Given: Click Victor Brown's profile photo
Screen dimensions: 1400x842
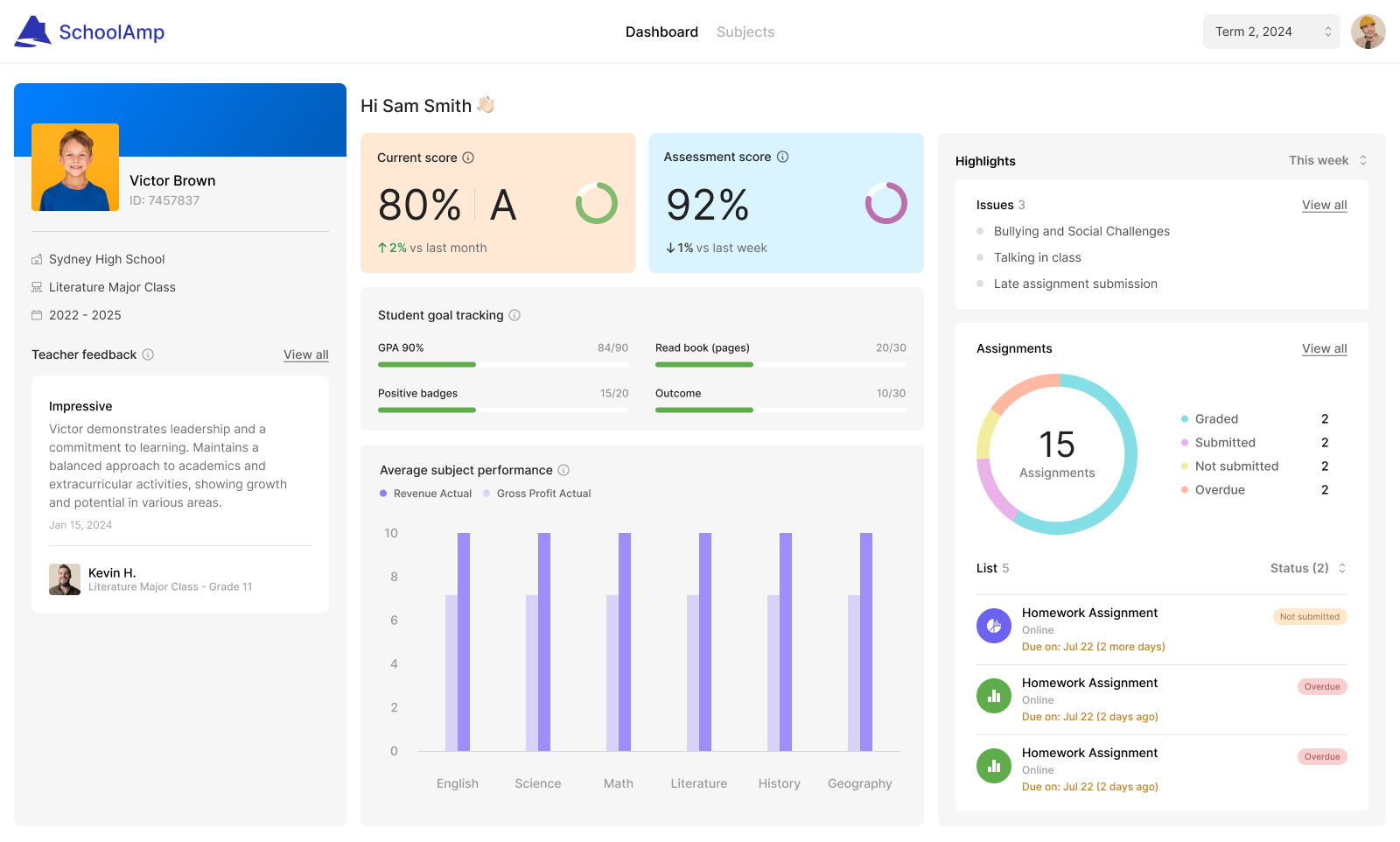Looking at the screenshot, I should [75, 167].
